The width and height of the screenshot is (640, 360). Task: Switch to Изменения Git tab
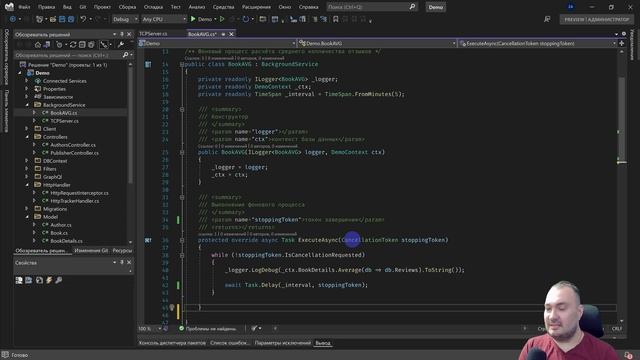(x=91, y=250)
